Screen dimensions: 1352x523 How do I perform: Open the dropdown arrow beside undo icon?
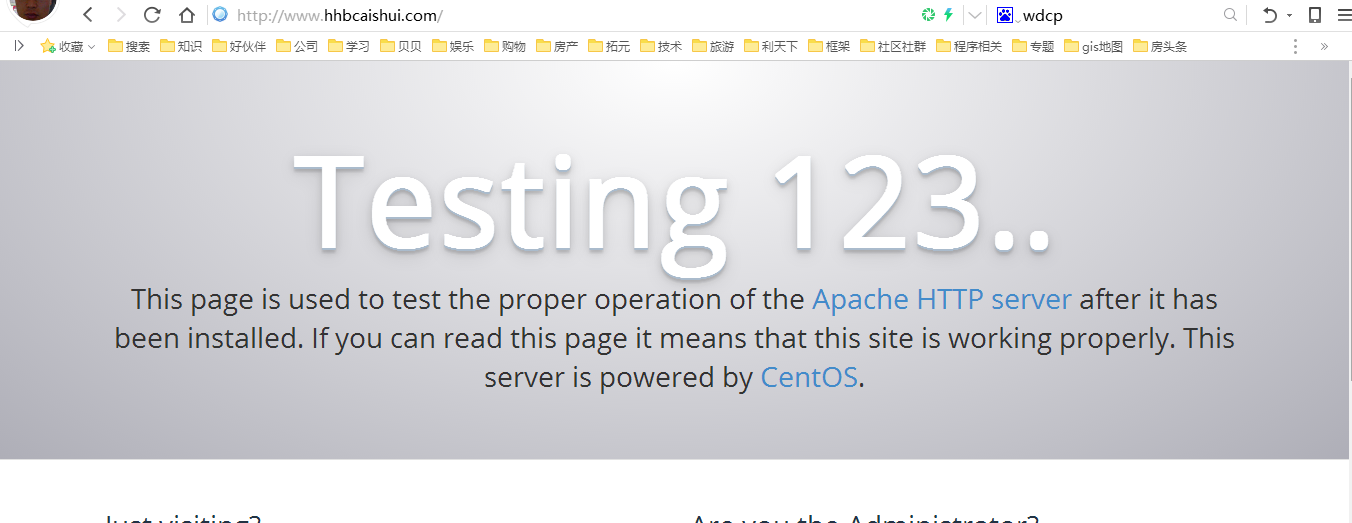coord(1289,16)
